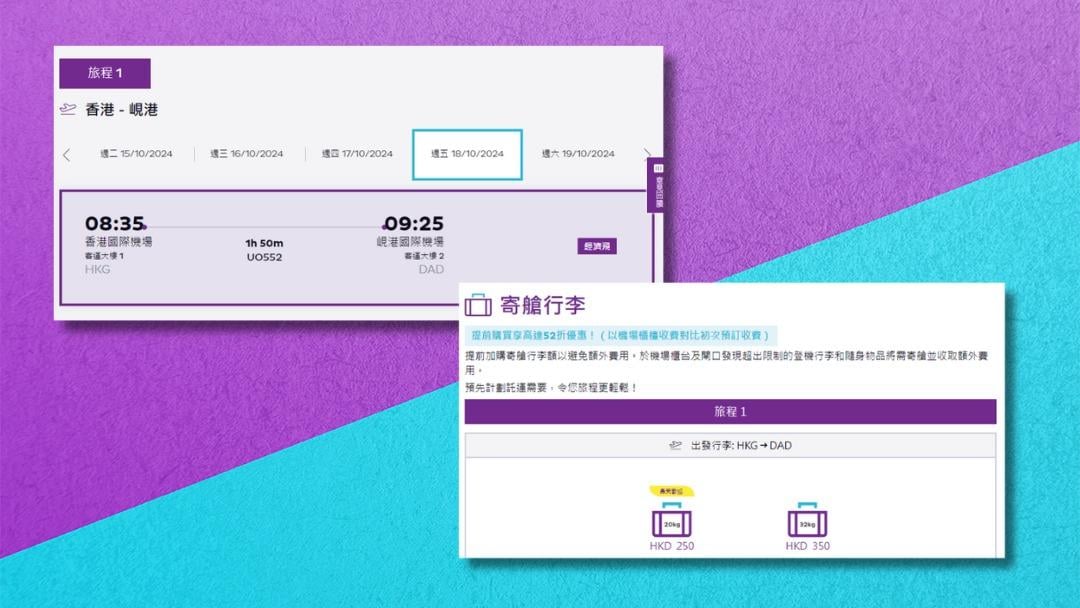
Task: Click the plane icon beside 香港 - 峴港
Action: click(x=68, y=109)
